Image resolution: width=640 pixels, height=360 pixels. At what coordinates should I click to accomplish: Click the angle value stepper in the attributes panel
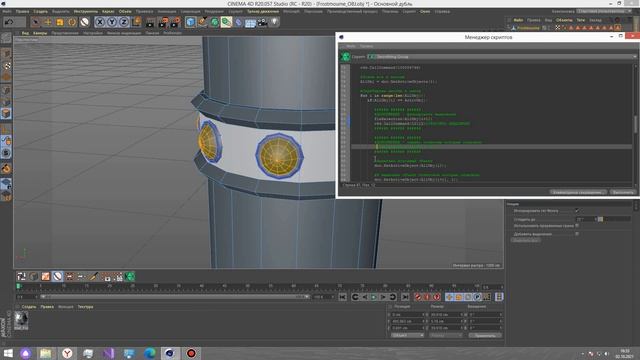596,219
